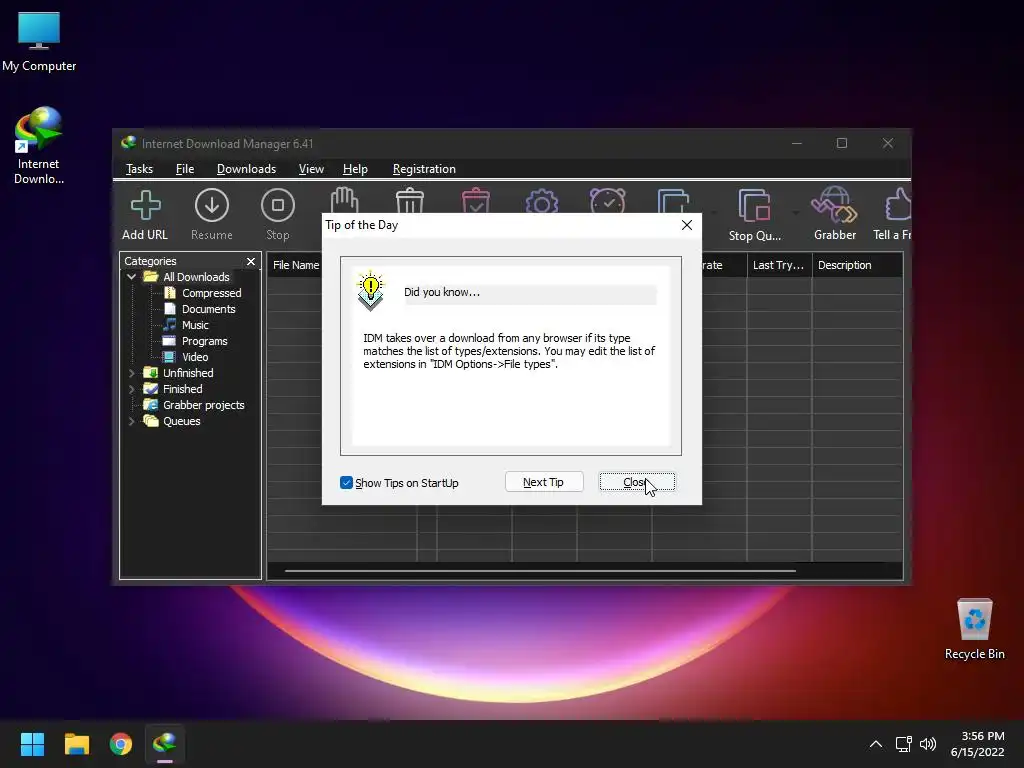The width and height of the screenshot is (1024, 768).
Task: Click the File Name column header
Action: click(296, 265)
